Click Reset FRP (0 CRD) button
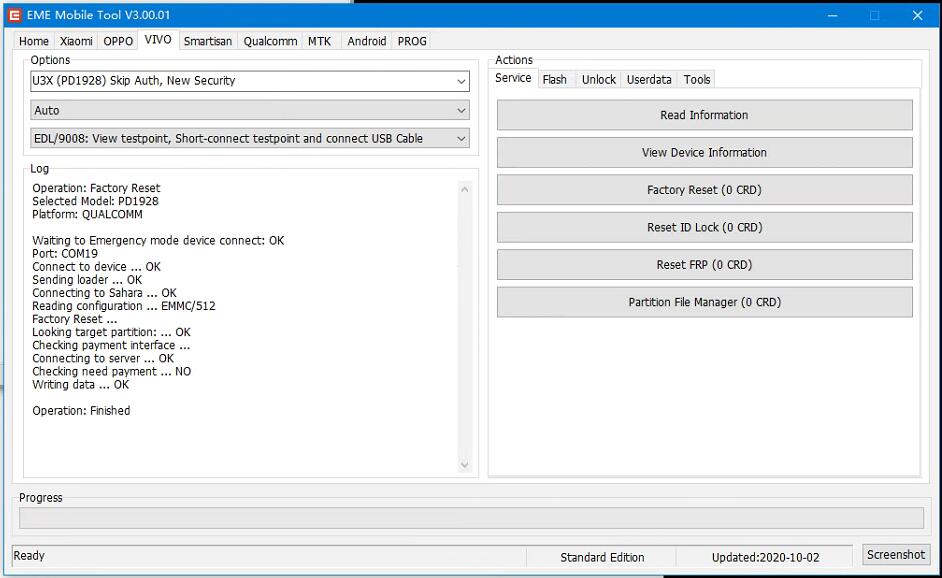This screenshot has width=942, height=578. (x=705, y=265)
